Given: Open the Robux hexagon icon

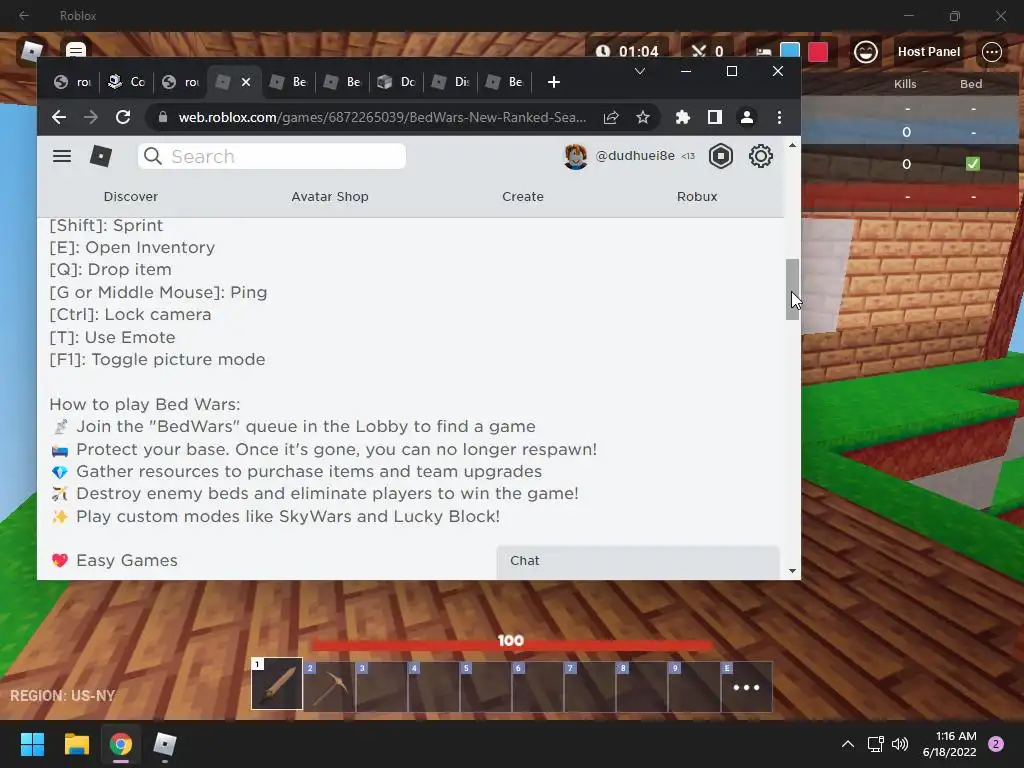Looking at the screenshot, I should click(721, 156).
